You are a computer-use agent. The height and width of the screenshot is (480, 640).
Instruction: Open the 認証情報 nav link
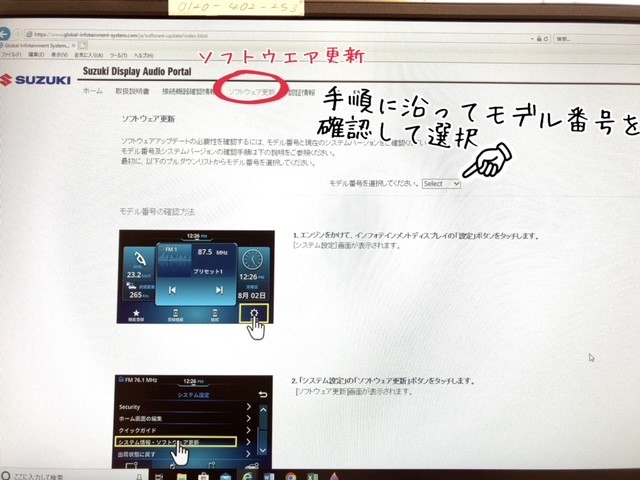301,93
